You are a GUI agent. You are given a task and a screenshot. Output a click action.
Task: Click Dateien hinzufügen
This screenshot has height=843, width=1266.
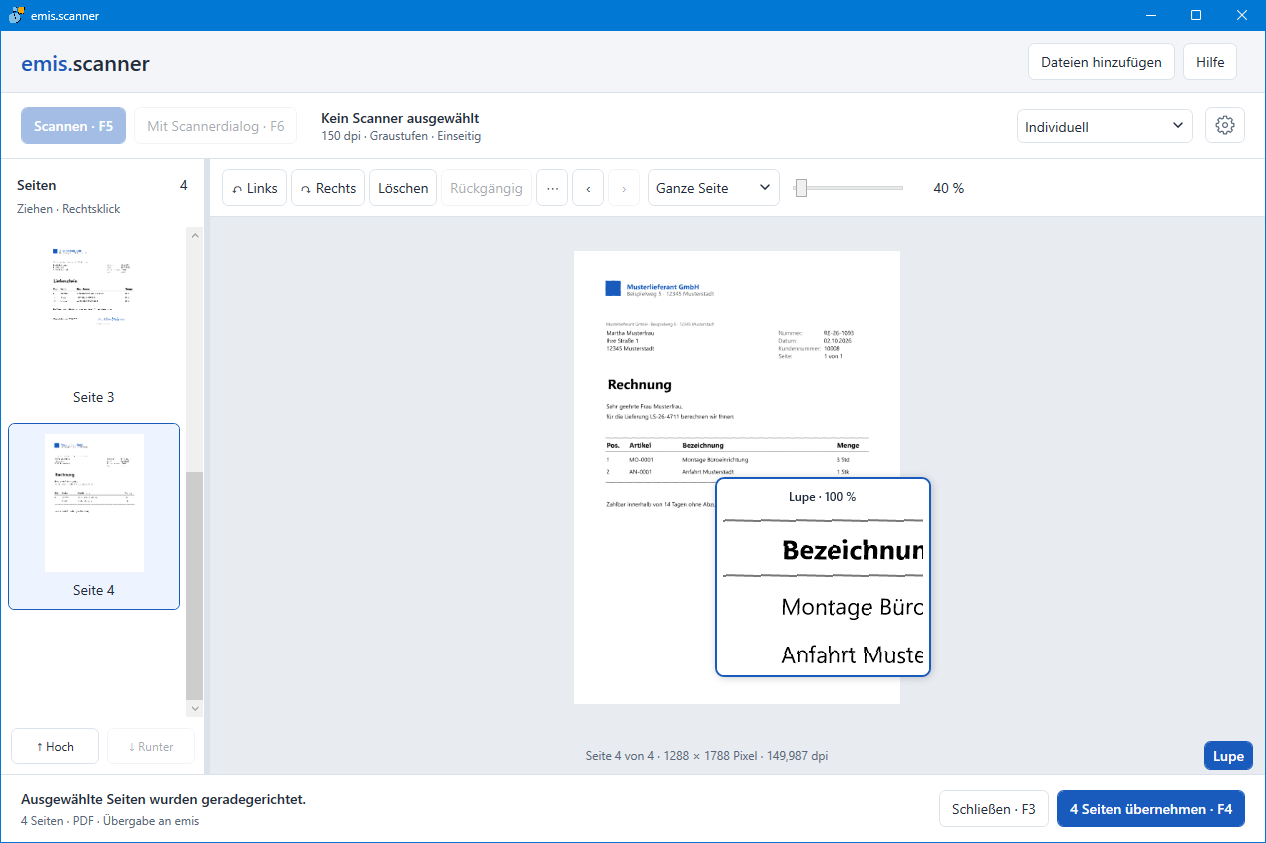(1101, 62)
